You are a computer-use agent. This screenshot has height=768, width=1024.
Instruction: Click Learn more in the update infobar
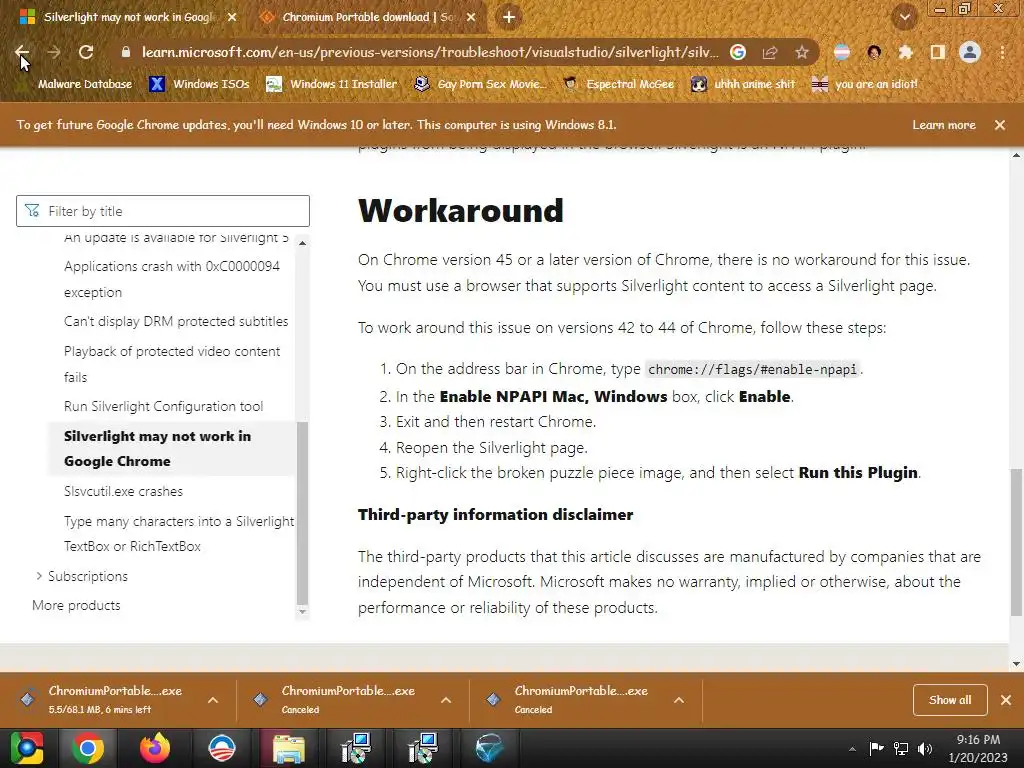coord(944,125)
